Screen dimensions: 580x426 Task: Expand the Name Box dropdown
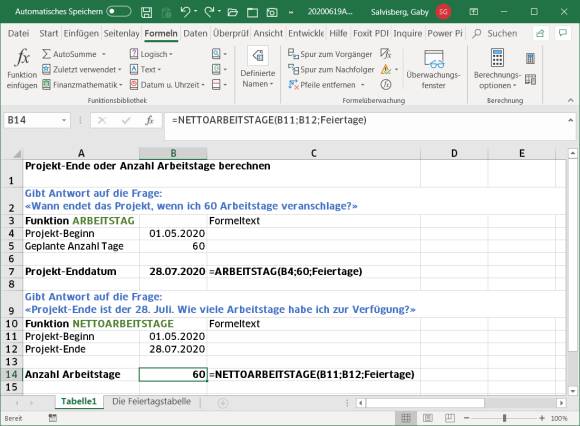(x=64, y=120)
